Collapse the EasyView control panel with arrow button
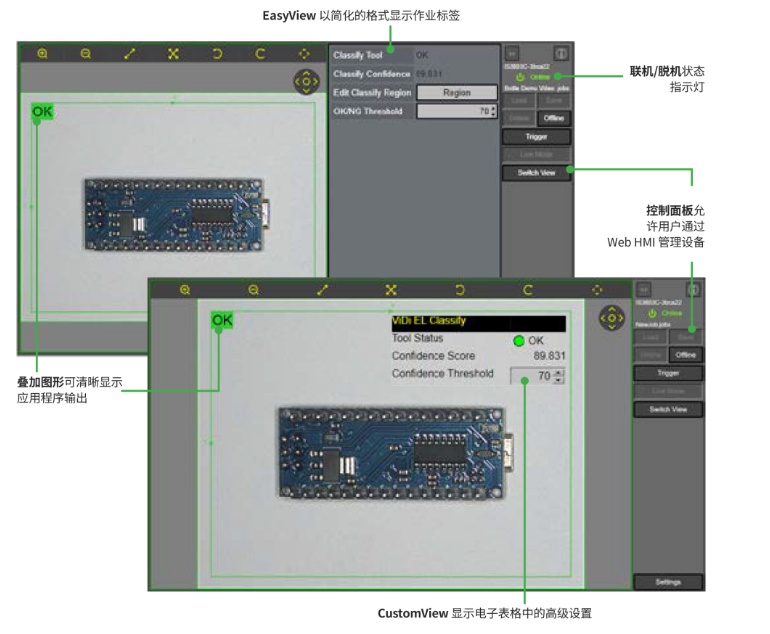770x634 pixels. pyautogui.click(x=512, y=53)
